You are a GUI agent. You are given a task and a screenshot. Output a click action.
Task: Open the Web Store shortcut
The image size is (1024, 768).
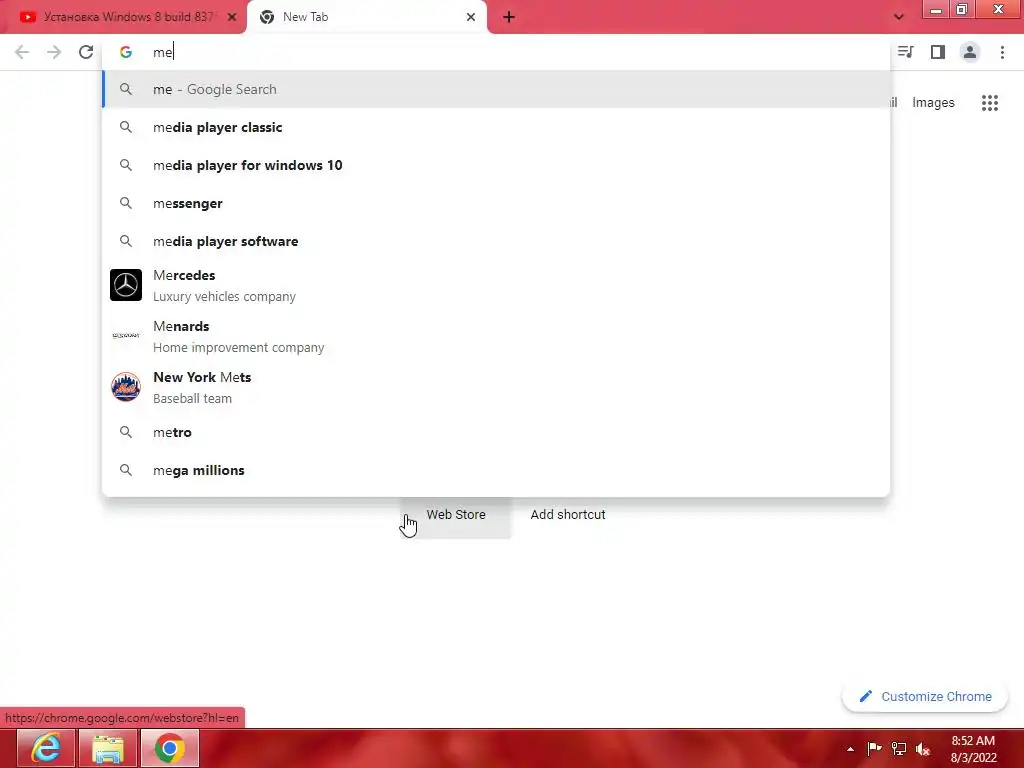(x=456, y=515)
